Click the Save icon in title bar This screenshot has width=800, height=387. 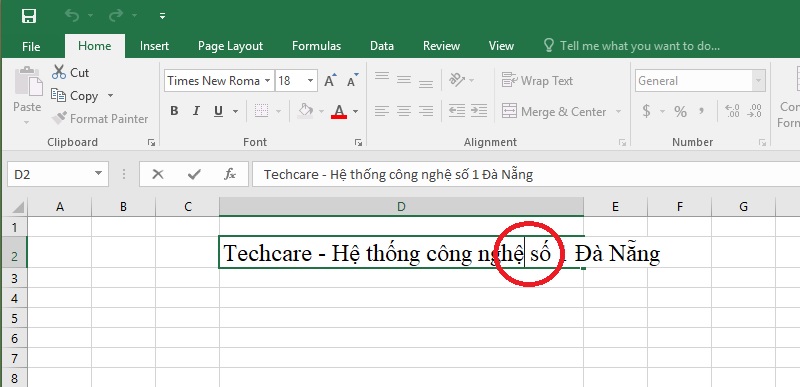click(29, 16)
